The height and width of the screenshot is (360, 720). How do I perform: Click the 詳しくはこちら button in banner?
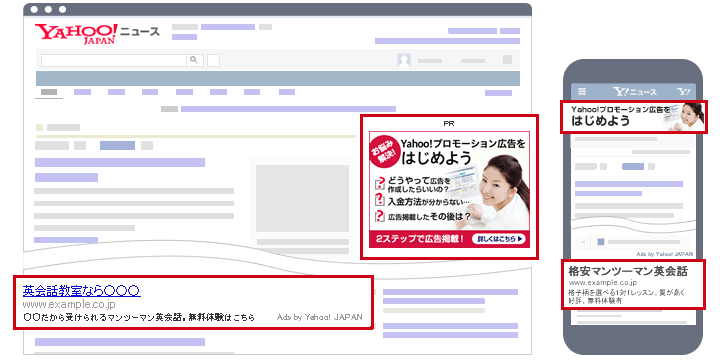pyautogui.click(x=498, y=239)
